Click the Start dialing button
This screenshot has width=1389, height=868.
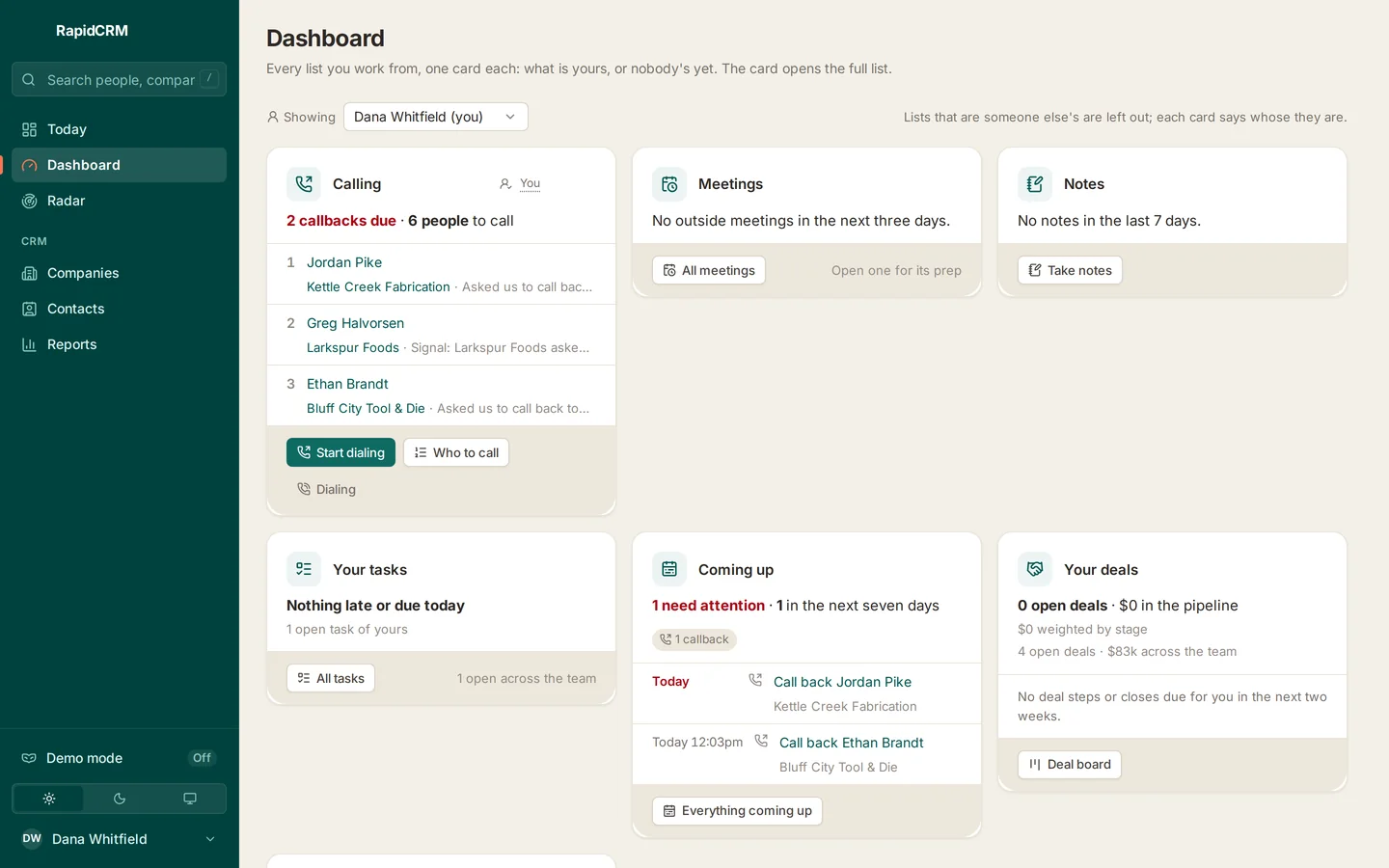pos(340,452)
